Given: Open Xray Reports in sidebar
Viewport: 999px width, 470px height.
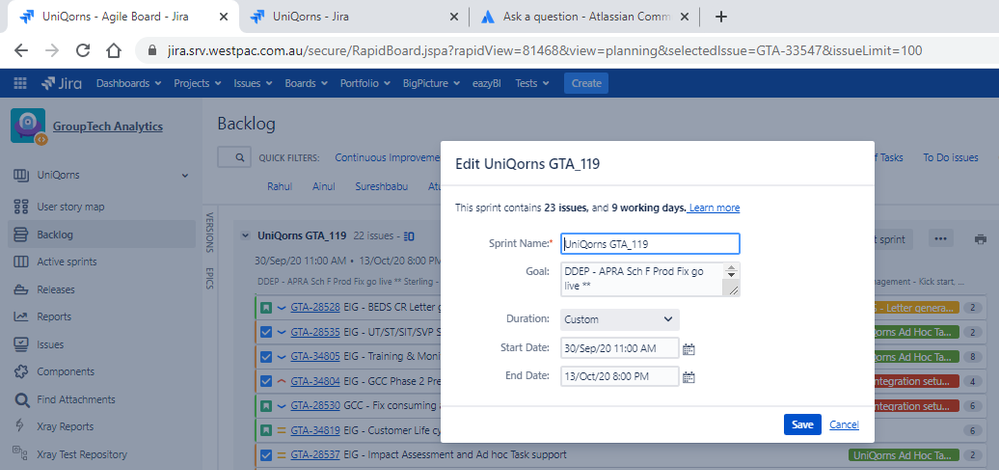Looking at the screenshot, I should pyautogui.click(x=65, y=427).
